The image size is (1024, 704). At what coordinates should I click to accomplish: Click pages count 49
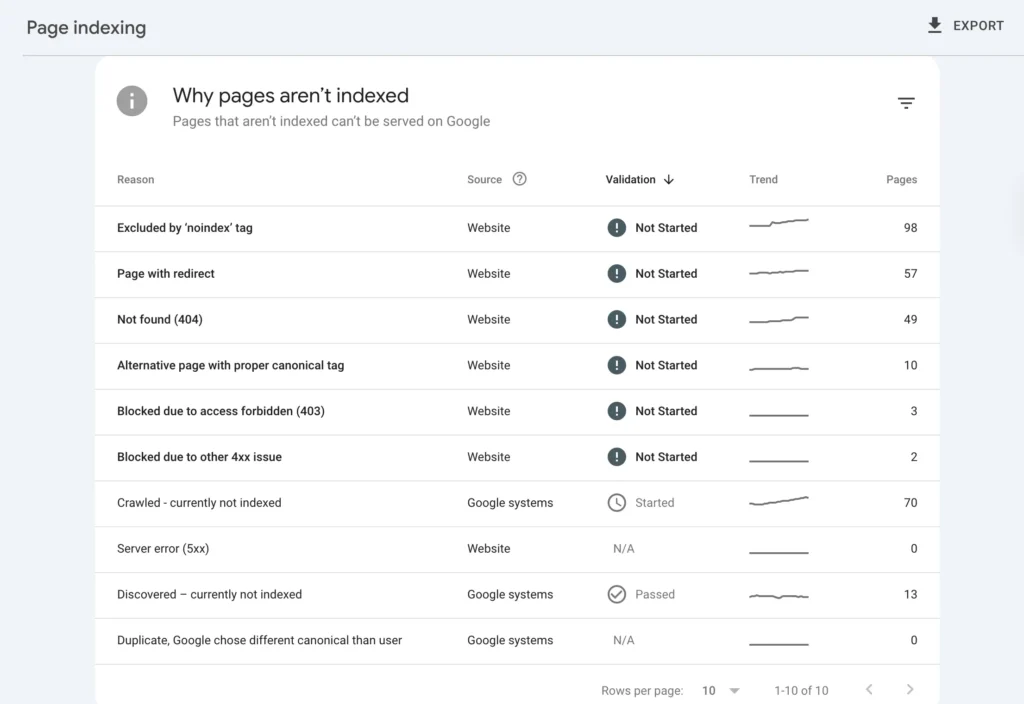tap(910, 319)
